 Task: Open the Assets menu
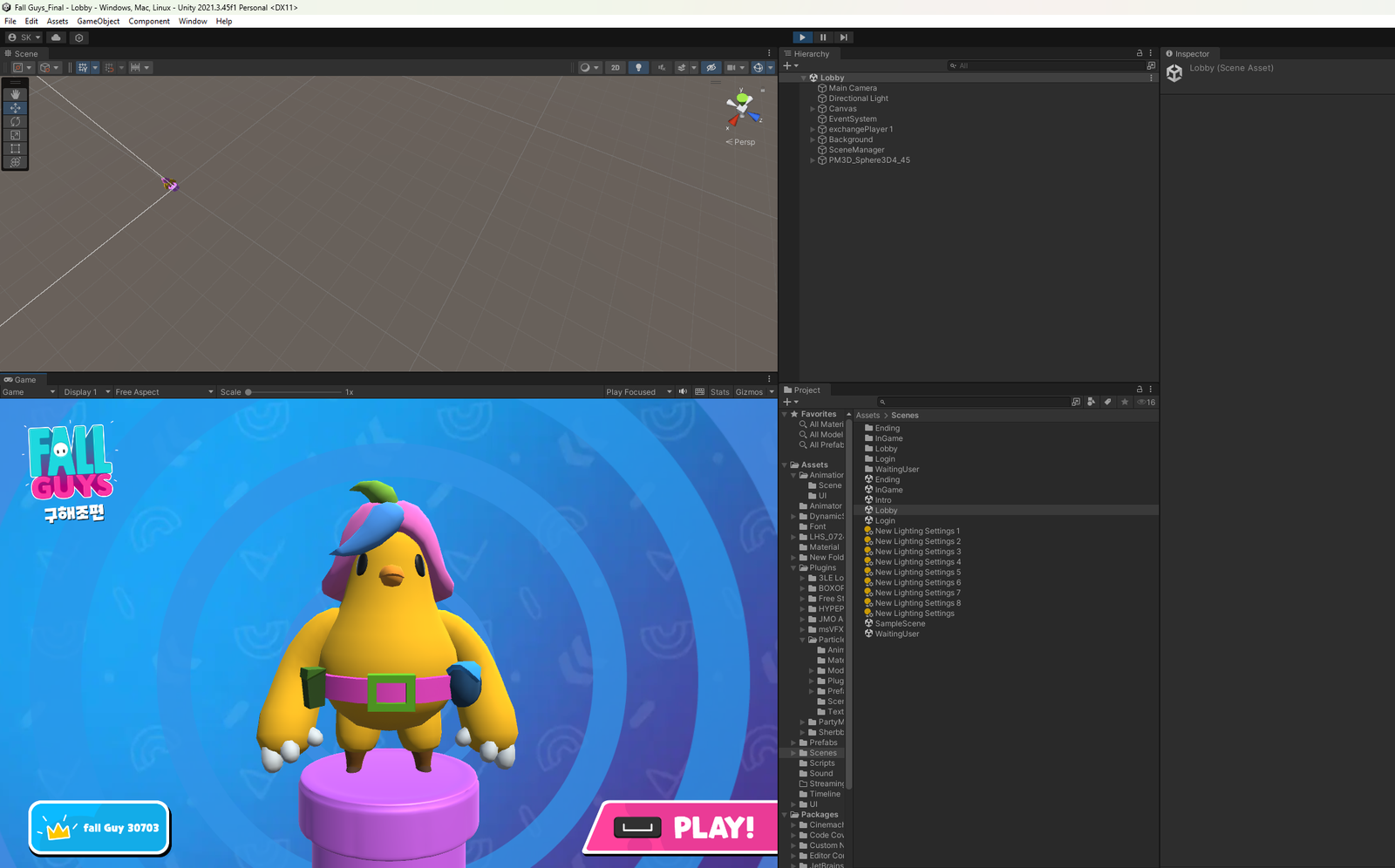coord(58,21)
